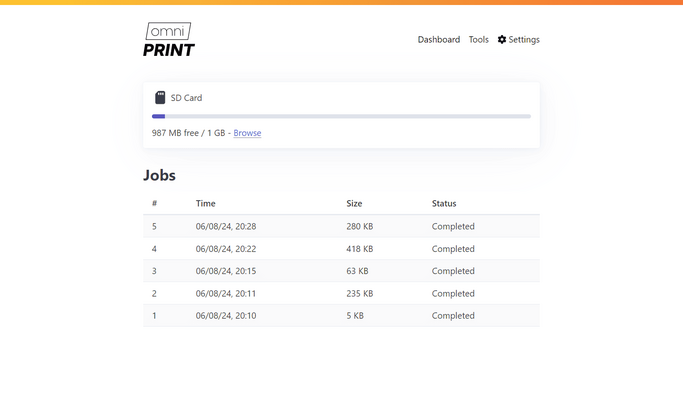
Task: Browse the SD card files
Action: click(247, 133)
